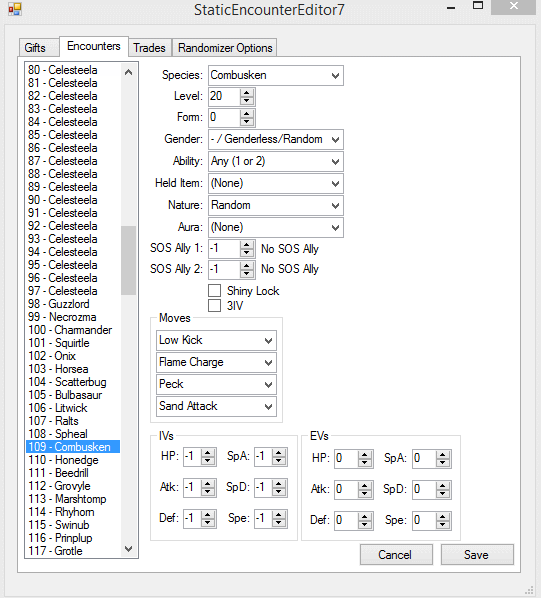Screen dimensions: 541x598
Task: Click the encounter list scrollbar thumb
Action: [128, 260]
